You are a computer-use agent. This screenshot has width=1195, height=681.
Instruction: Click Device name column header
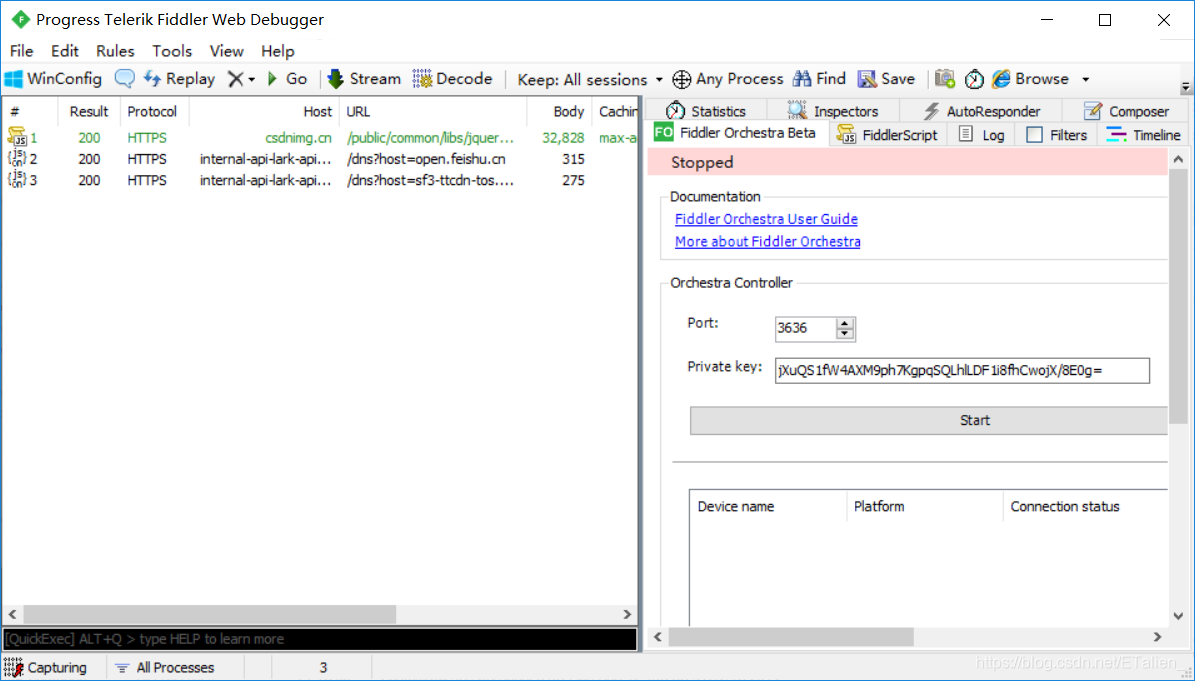[x=767, y=507]
